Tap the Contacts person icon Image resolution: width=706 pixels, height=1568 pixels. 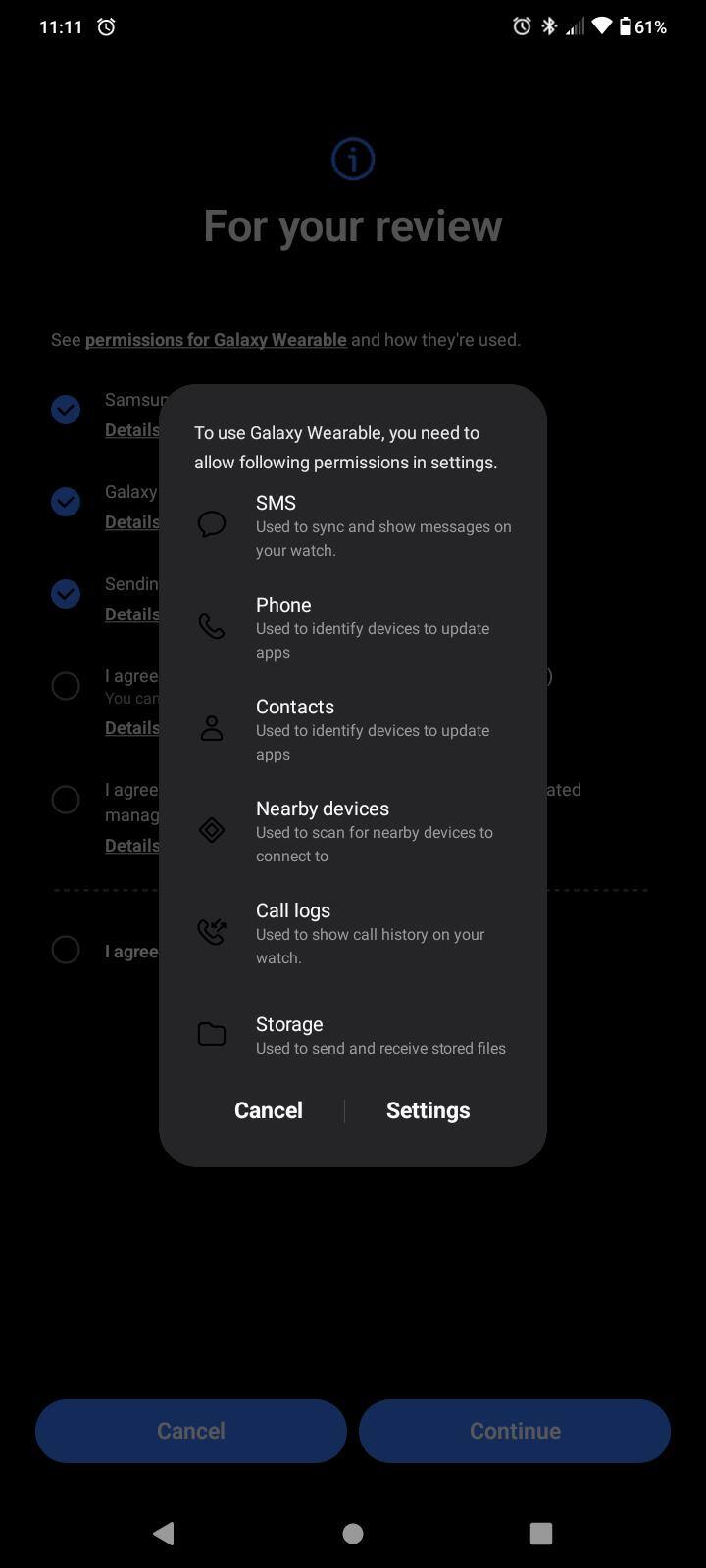(x=212, y=728)
